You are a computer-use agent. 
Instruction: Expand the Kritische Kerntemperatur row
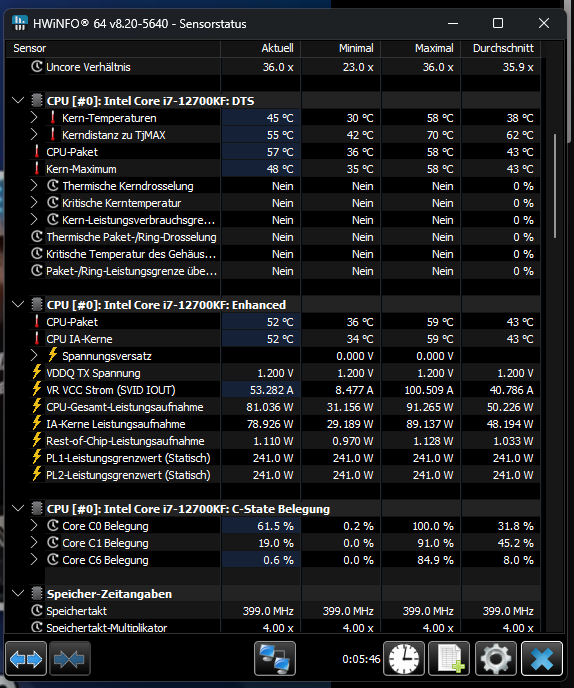pos(34,203)
